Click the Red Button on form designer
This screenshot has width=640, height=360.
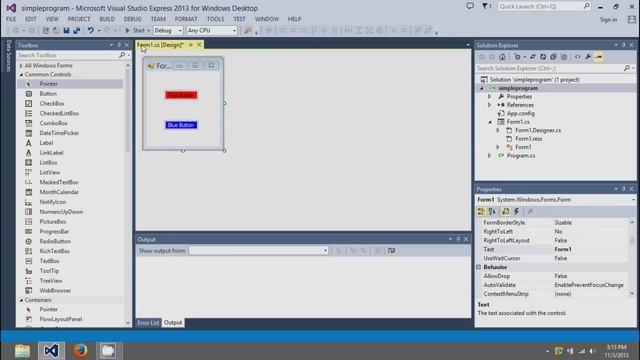point(181,95)
